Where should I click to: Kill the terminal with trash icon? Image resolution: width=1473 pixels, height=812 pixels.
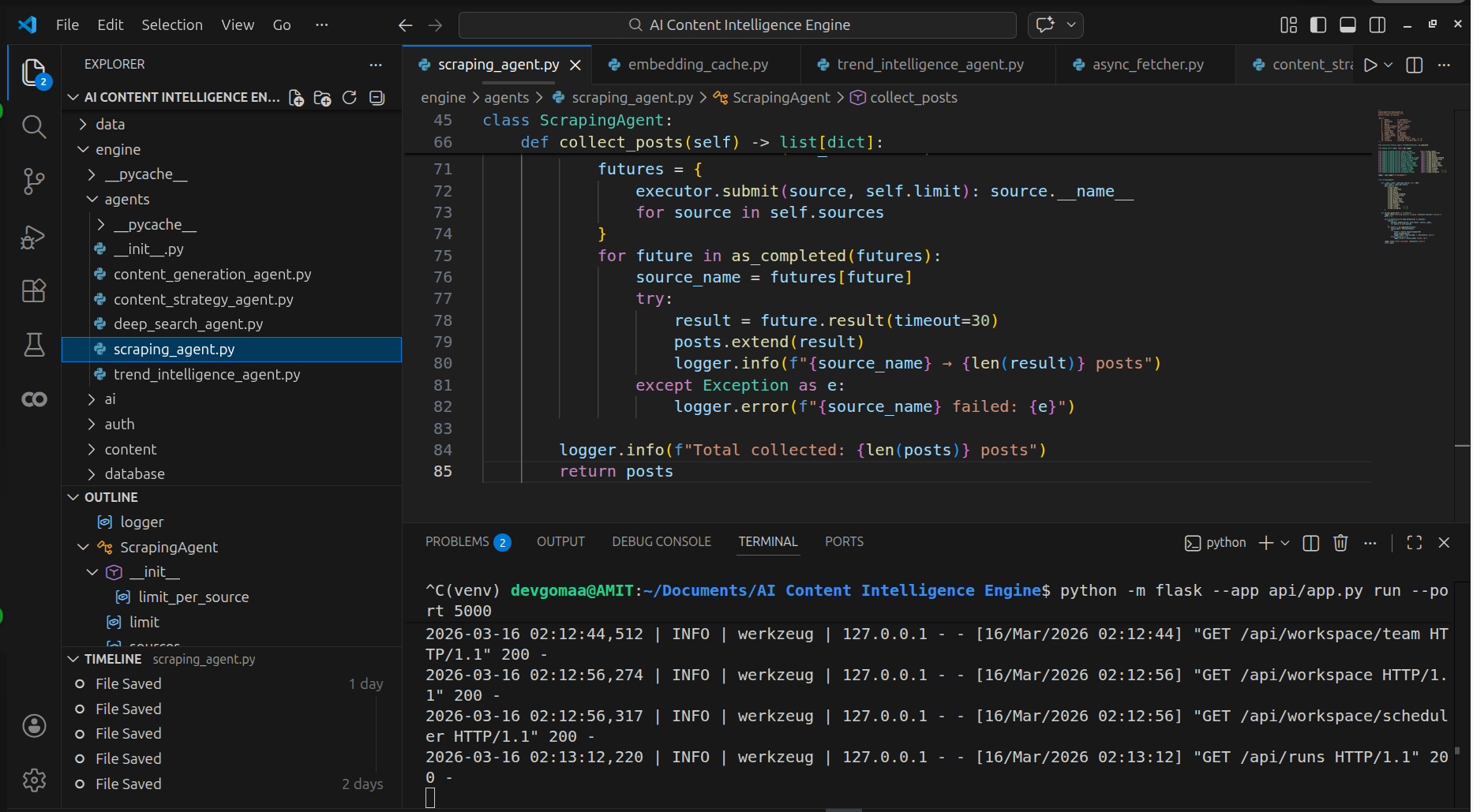pyautogui.click(x=1340, y=543)
